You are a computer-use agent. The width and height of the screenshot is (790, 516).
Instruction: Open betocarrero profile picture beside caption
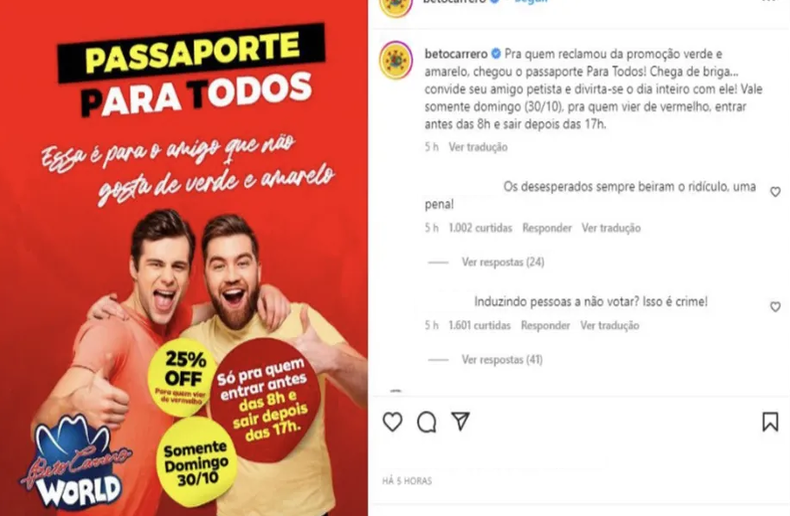click(396, 60)
